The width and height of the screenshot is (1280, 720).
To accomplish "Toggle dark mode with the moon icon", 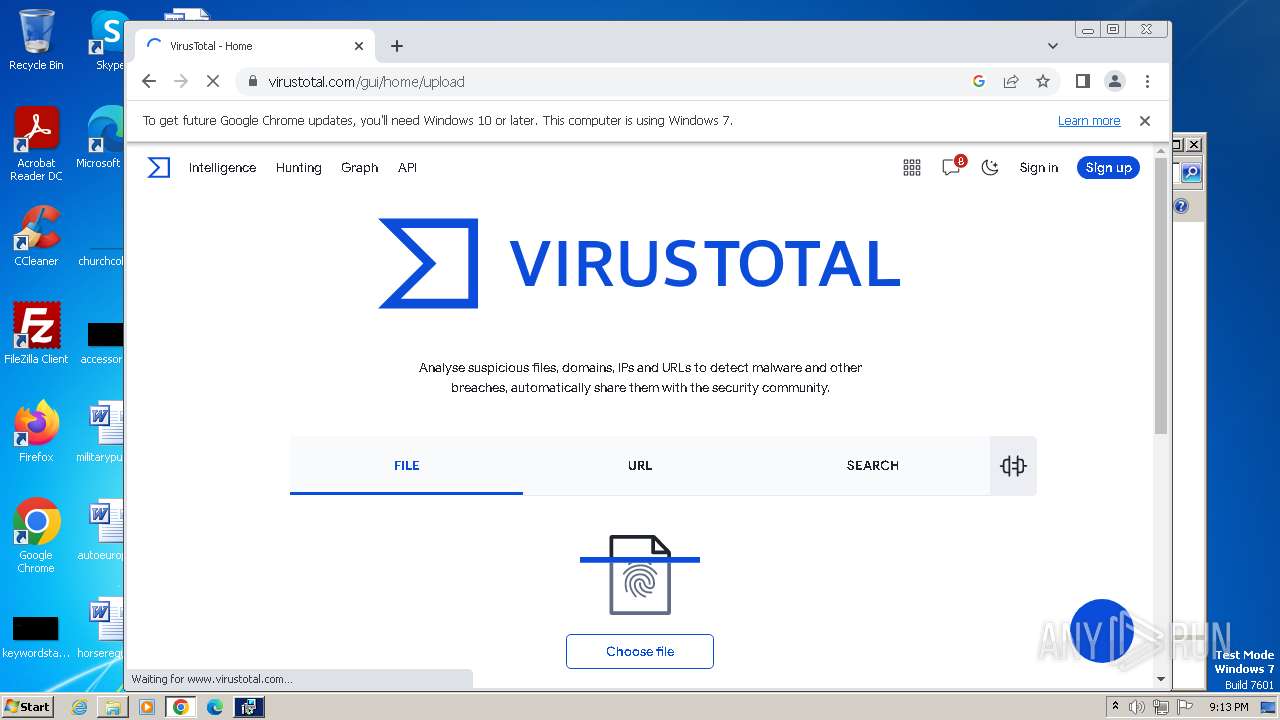I will (x=990, y=168).
